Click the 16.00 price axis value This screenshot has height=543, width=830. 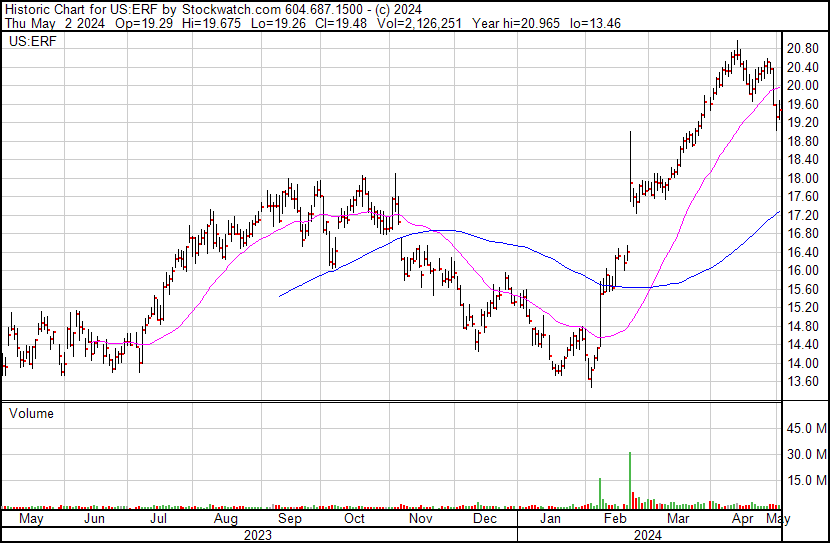pyautogui.click(x=803, y=270)
